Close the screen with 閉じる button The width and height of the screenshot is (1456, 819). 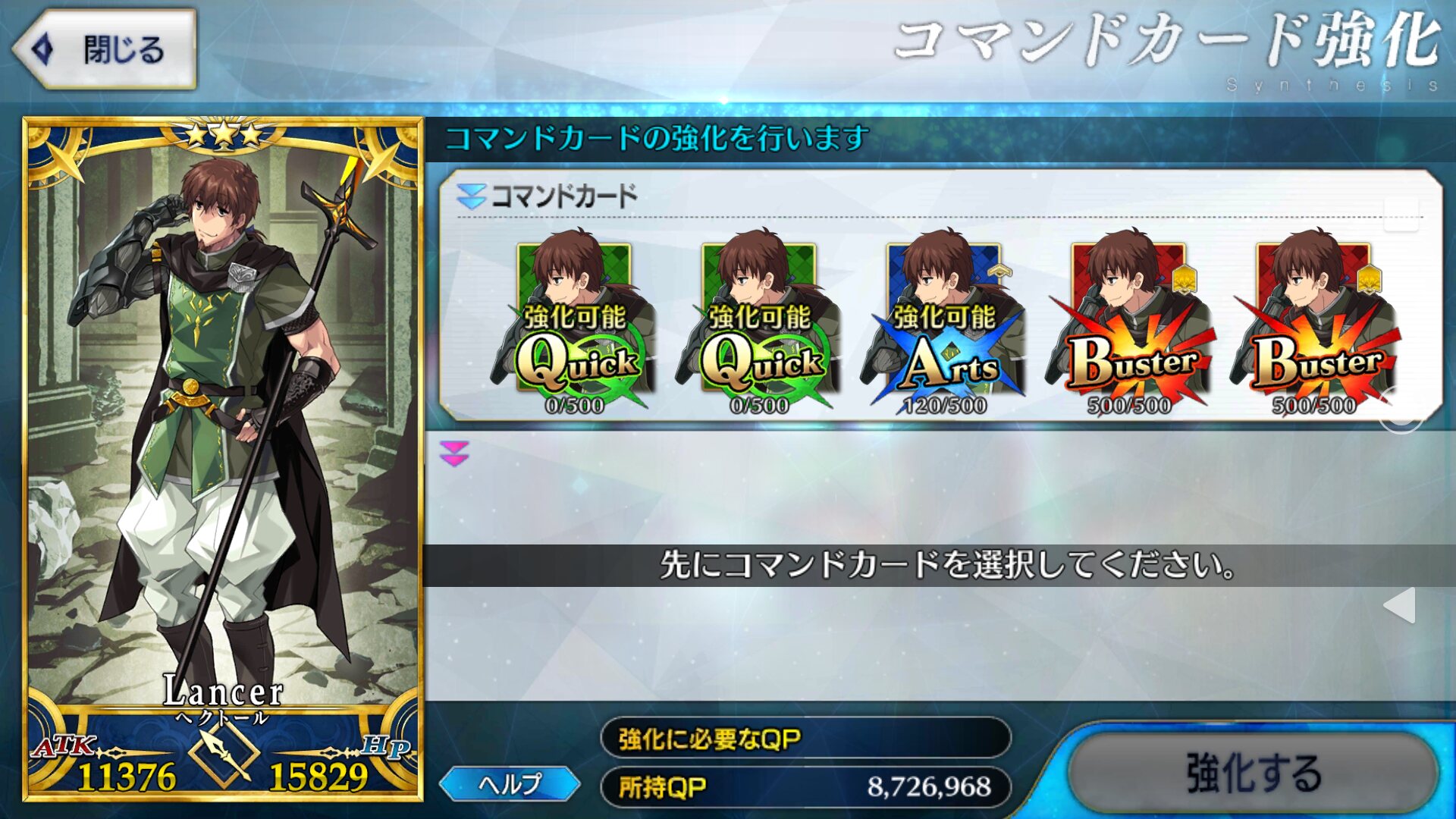[105, 49]
